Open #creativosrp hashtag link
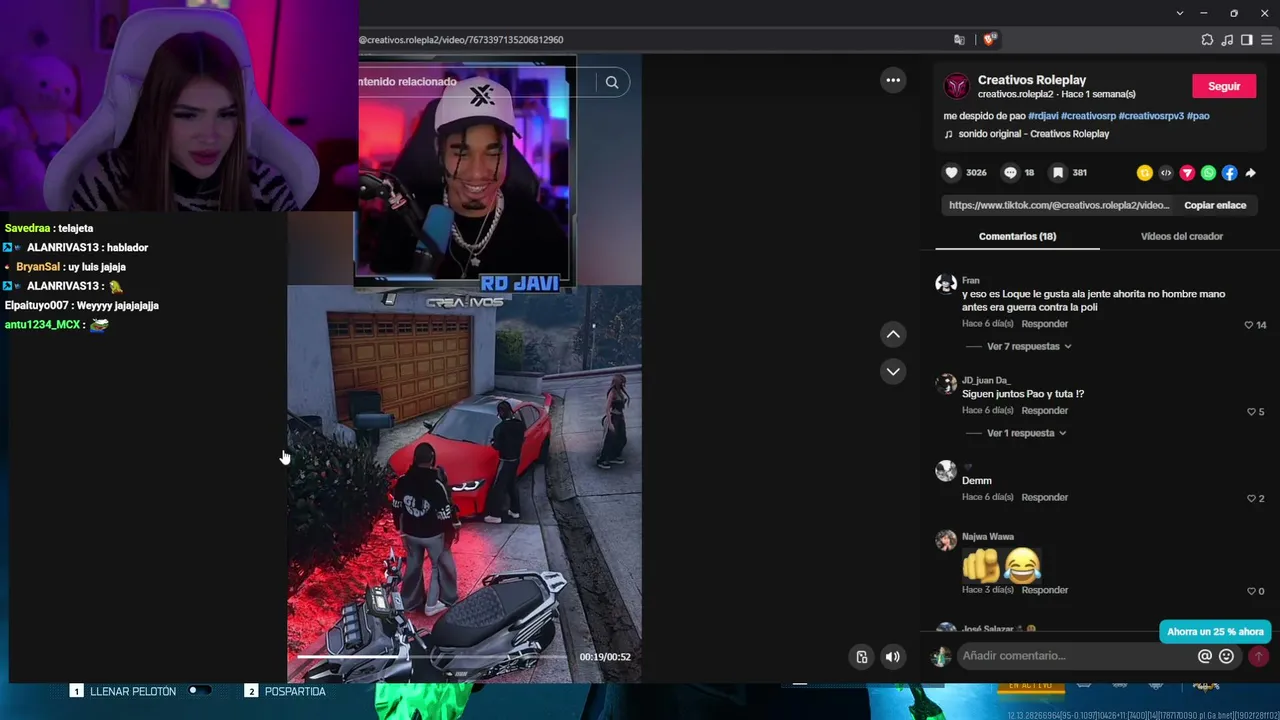Image resolution: width=1280 pixels, height=720 pixels. point(1088,116)
